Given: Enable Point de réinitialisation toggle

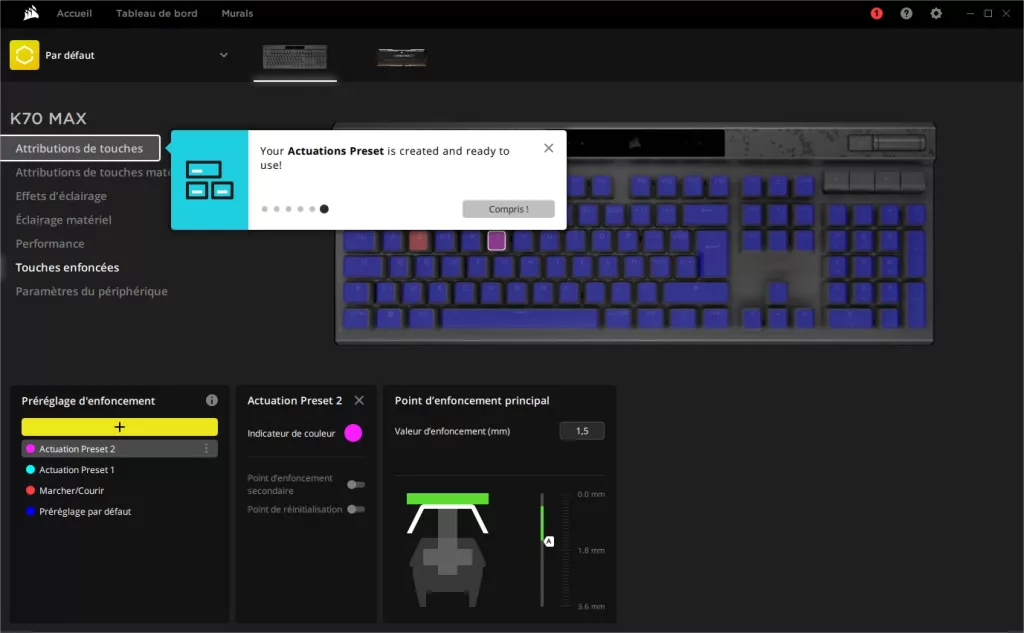Looking at the screenshot, I should click(356, 510).
